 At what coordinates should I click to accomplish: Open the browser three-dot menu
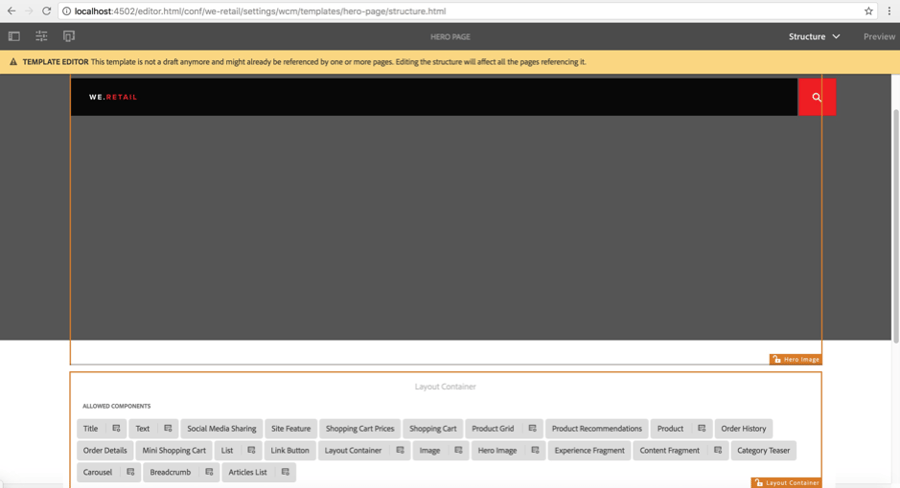(889, 11)
